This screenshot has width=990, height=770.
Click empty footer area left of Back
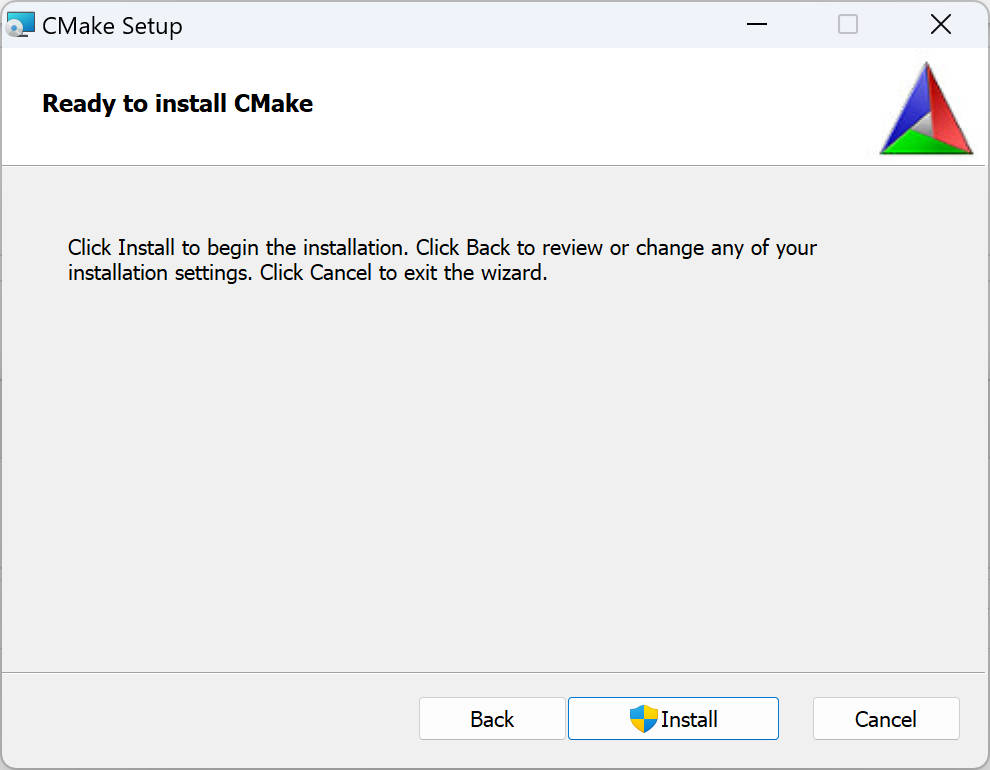pyautogui.click(x=200, y=719)
